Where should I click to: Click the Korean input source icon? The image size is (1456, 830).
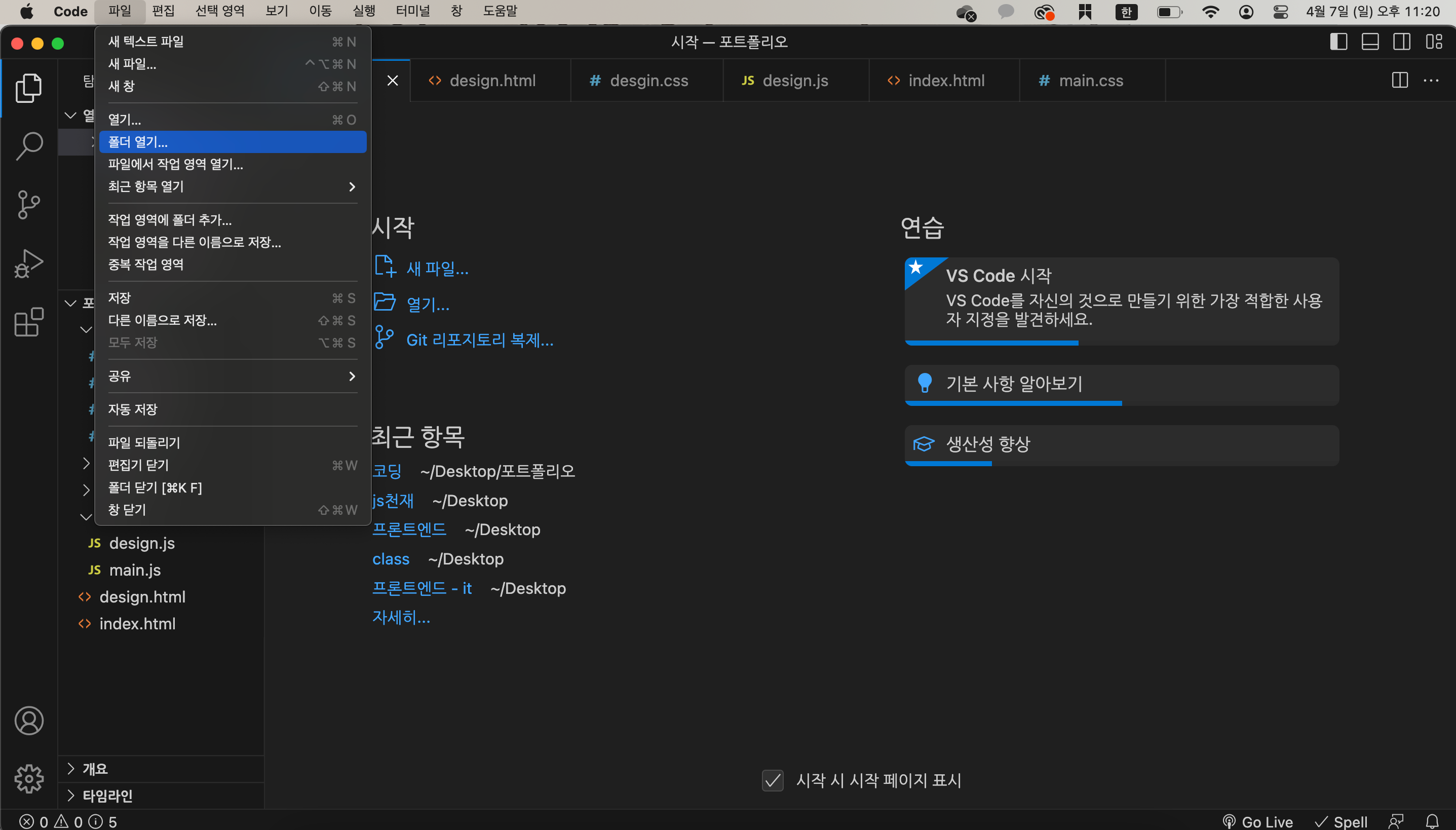(x=1126, y=11)
